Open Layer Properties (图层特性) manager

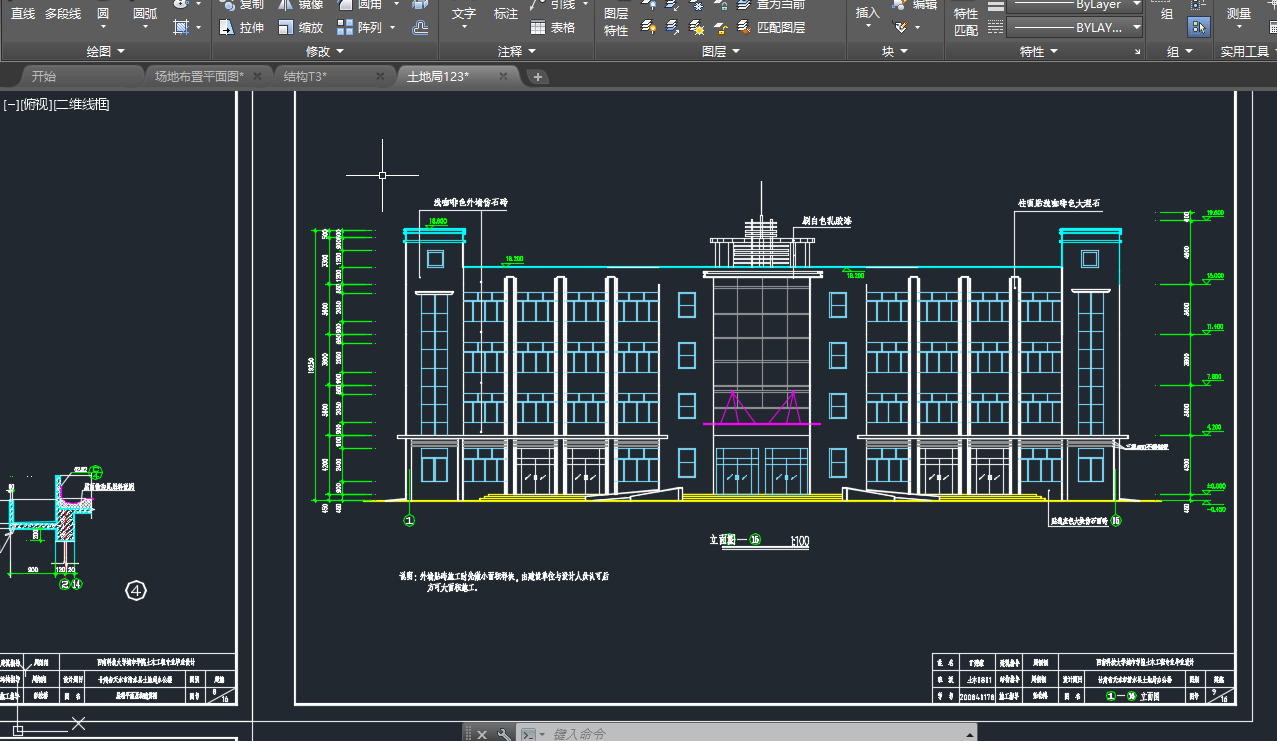(616, 22)
